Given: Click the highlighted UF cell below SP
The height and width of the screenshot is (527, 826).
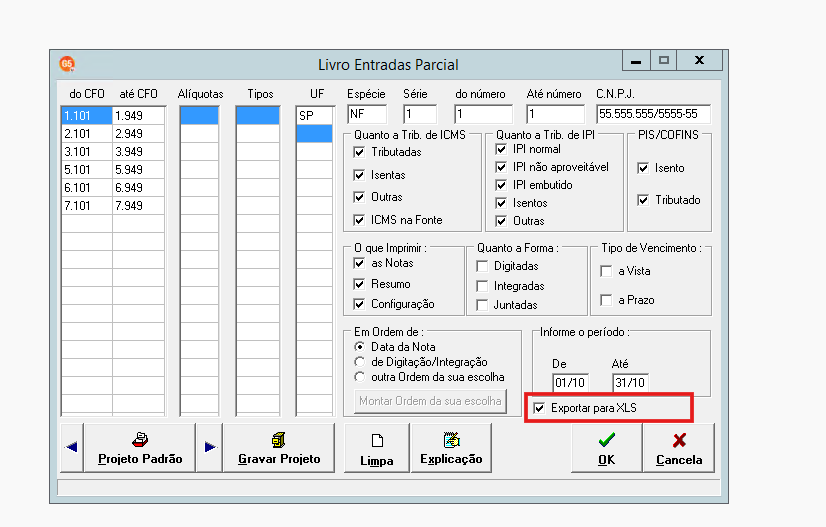Looking at the screenshot, I should click(x=314, y=134).
